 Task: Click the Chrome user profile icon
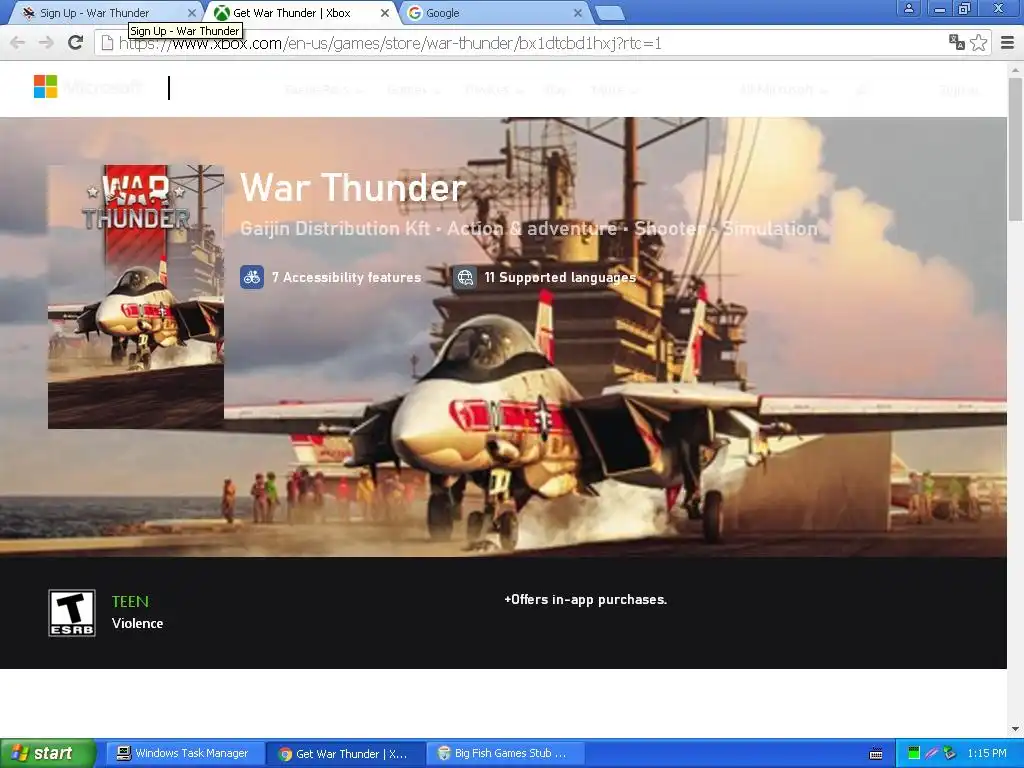tap(908, 8)
